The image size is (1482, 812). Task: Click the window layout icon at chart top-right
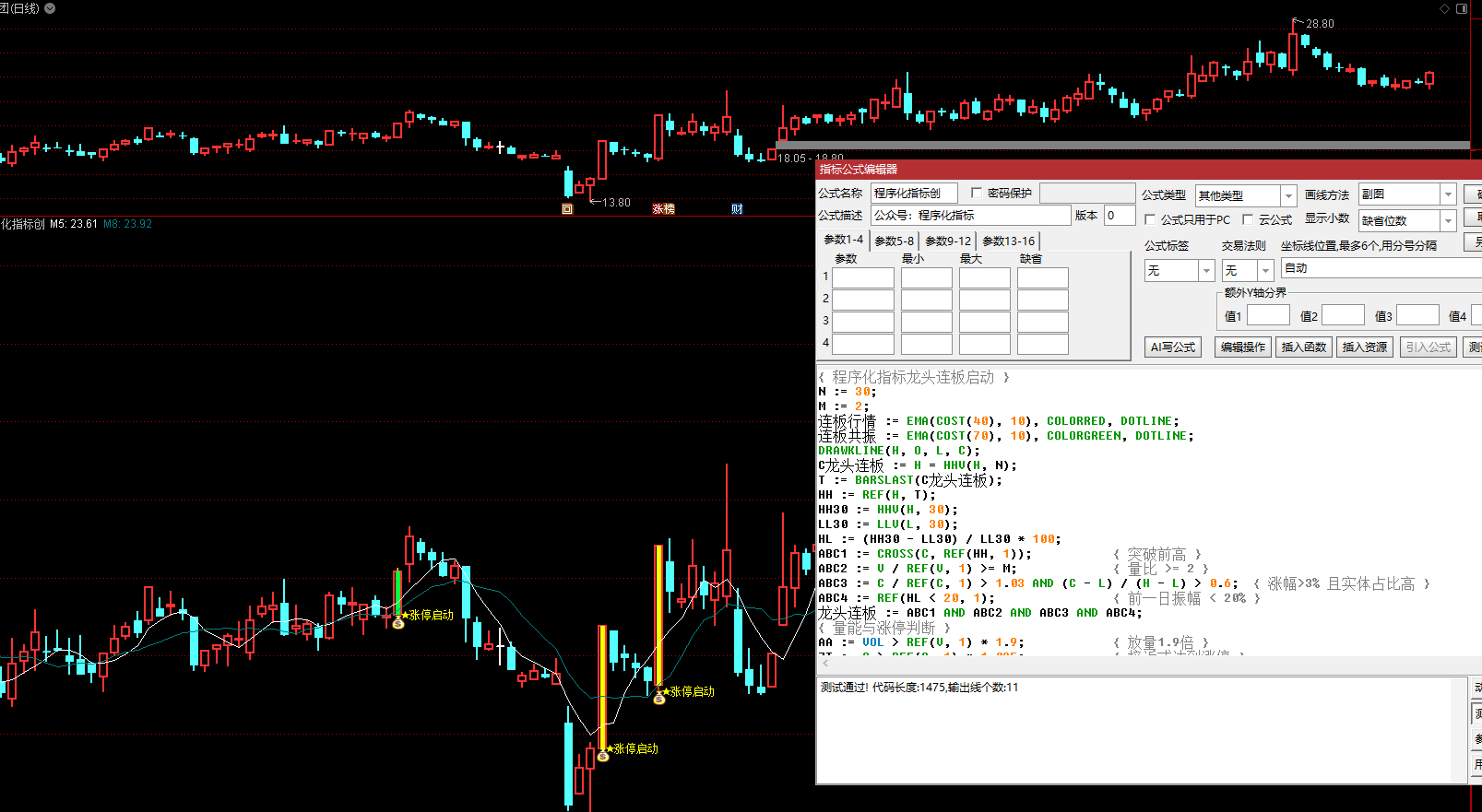pos(1462,8)
